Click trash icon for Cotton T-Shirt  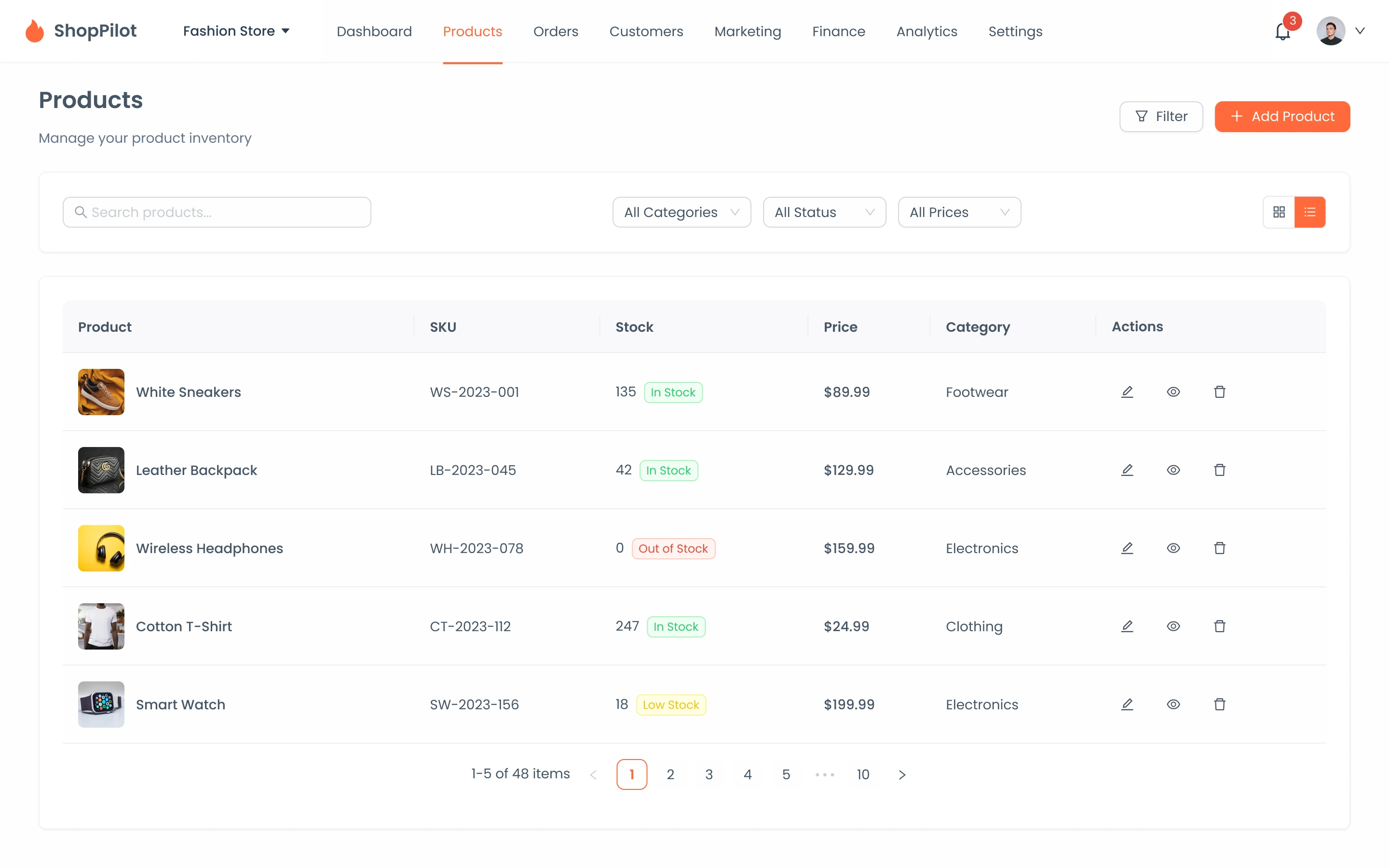(1219, 626)
